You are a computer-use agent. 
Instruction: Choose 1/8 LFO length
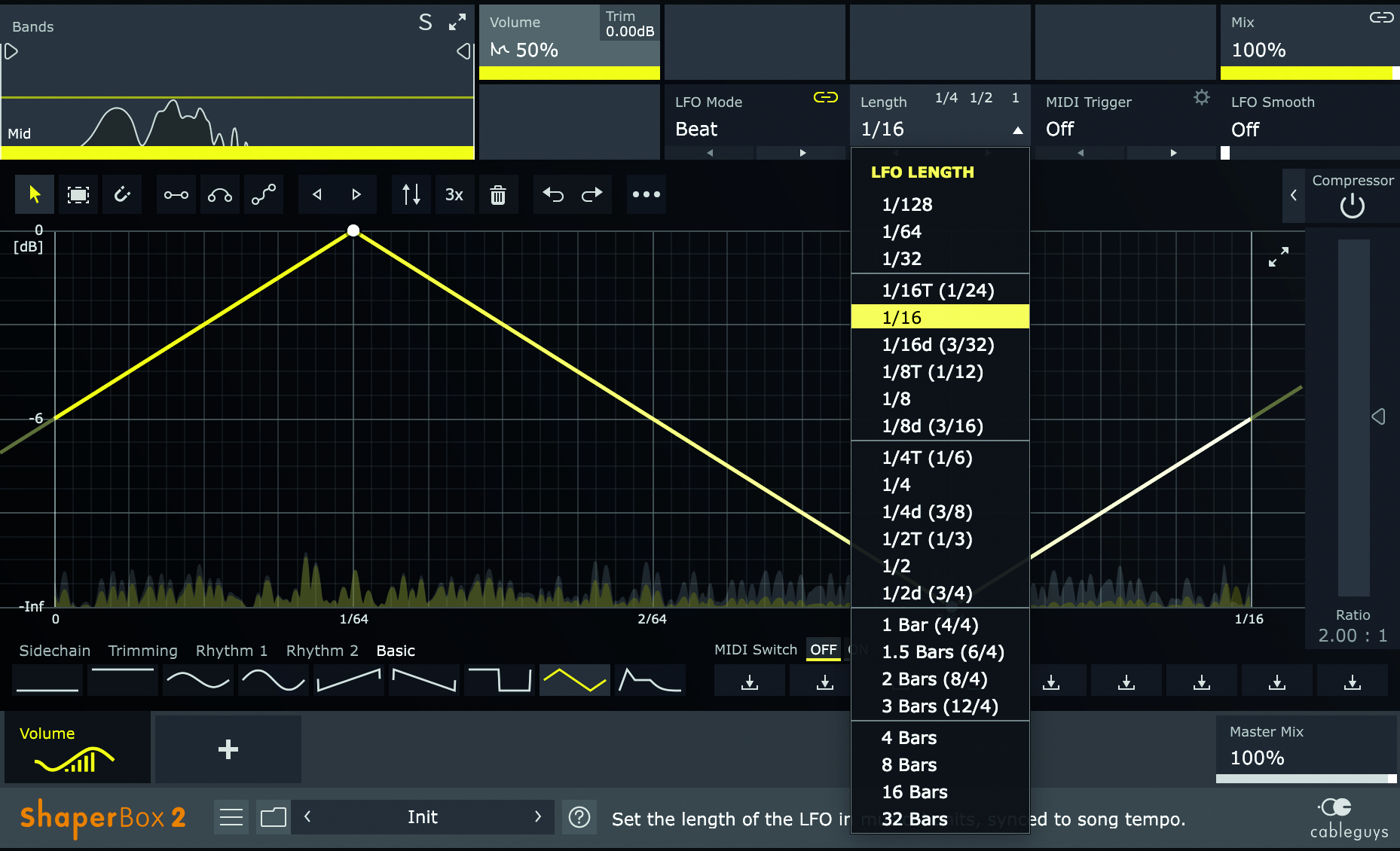point(940,399)
